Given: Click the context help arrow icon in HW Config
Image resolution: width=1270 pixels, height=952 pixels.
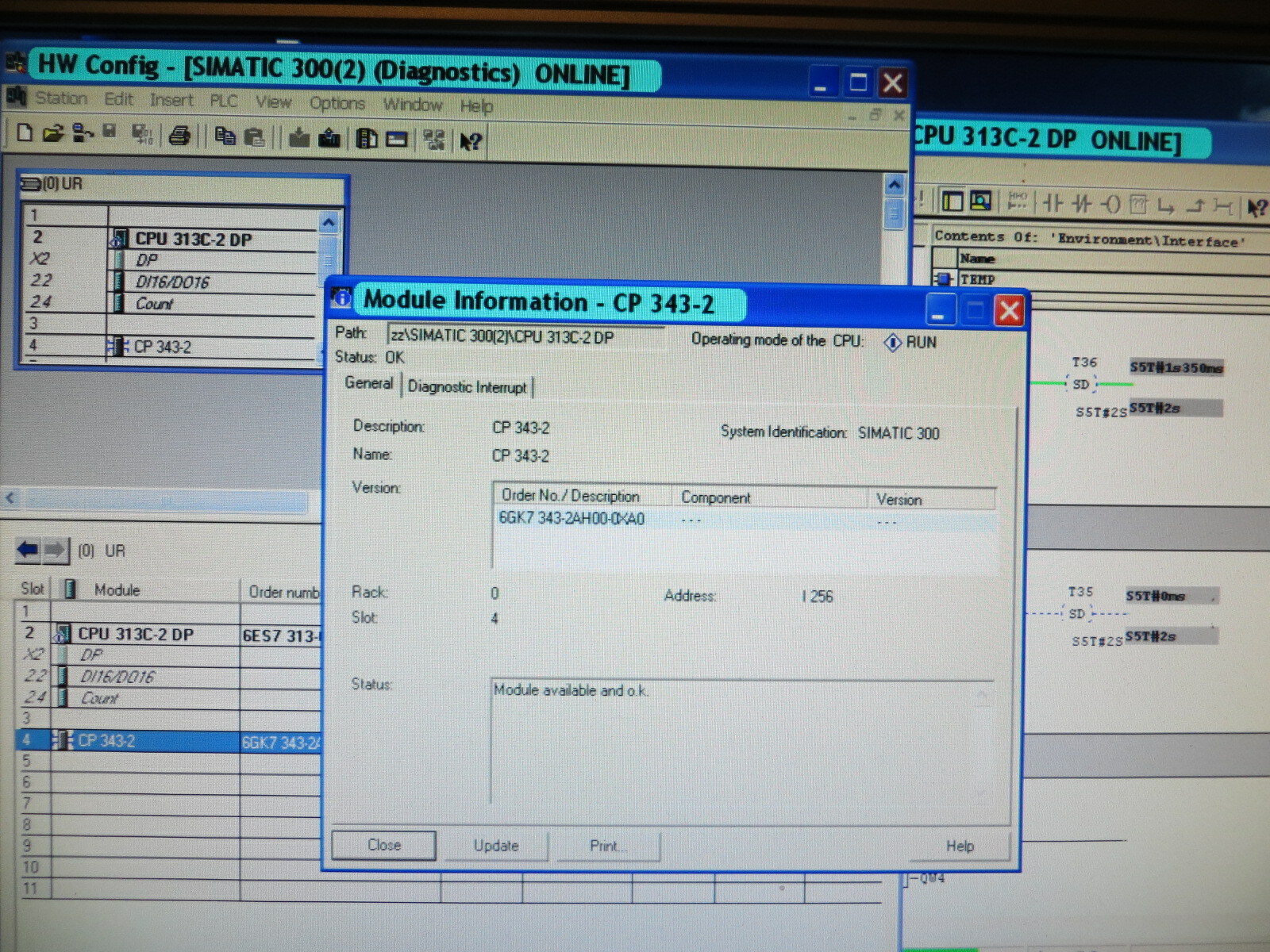Looking at the screenshot, I should coord(470,142).
